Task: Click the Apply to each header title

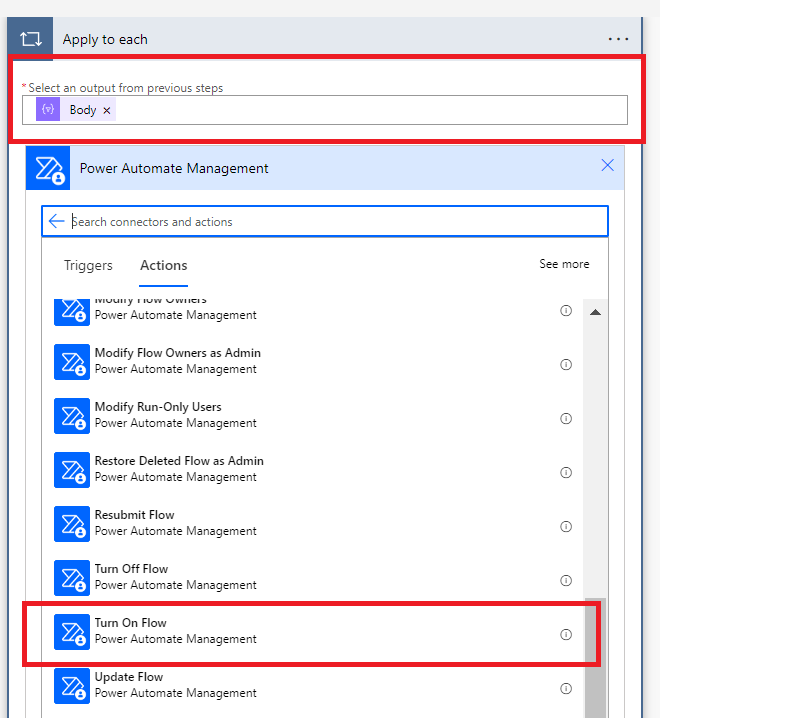Action: click(x=105, y=40)
